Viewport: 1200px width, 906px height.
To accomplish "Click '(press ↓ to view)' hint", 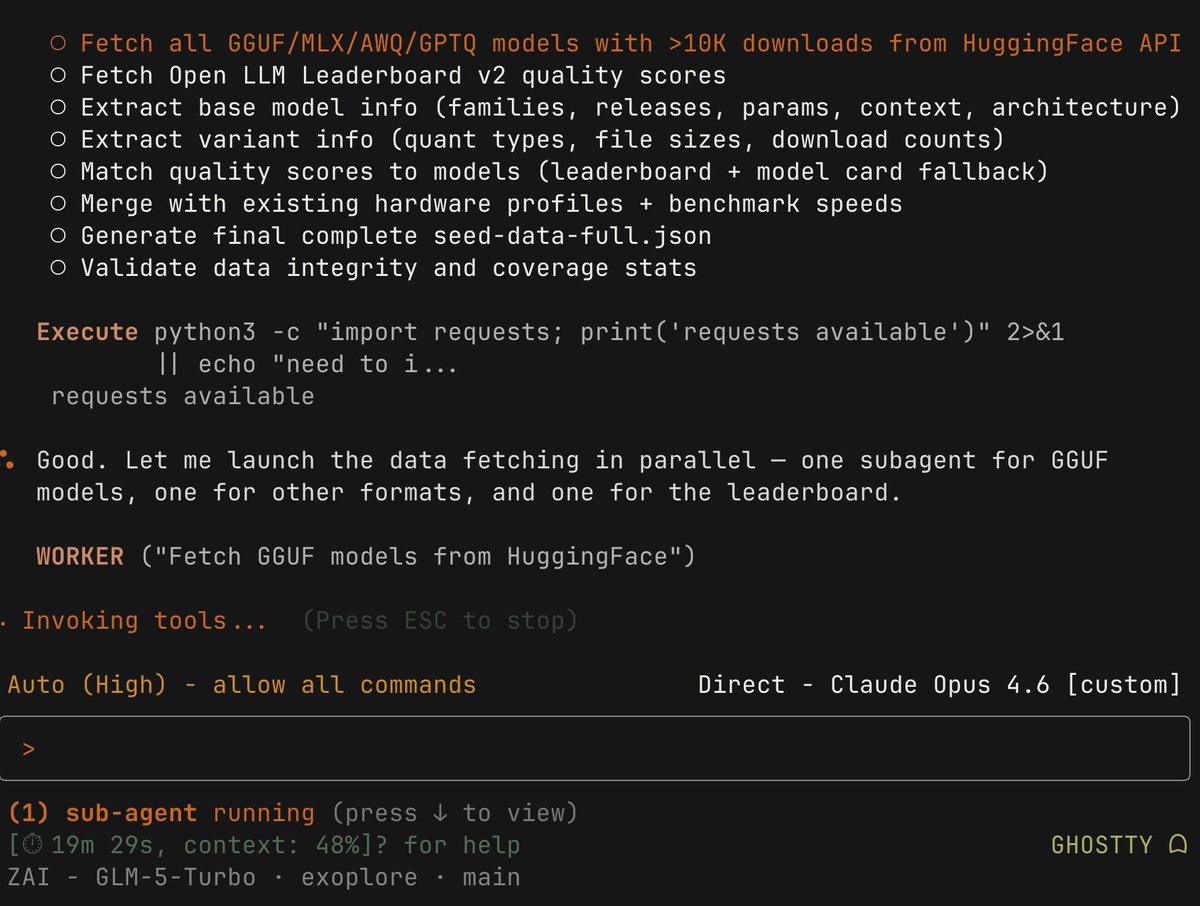I will pos(455,813).
